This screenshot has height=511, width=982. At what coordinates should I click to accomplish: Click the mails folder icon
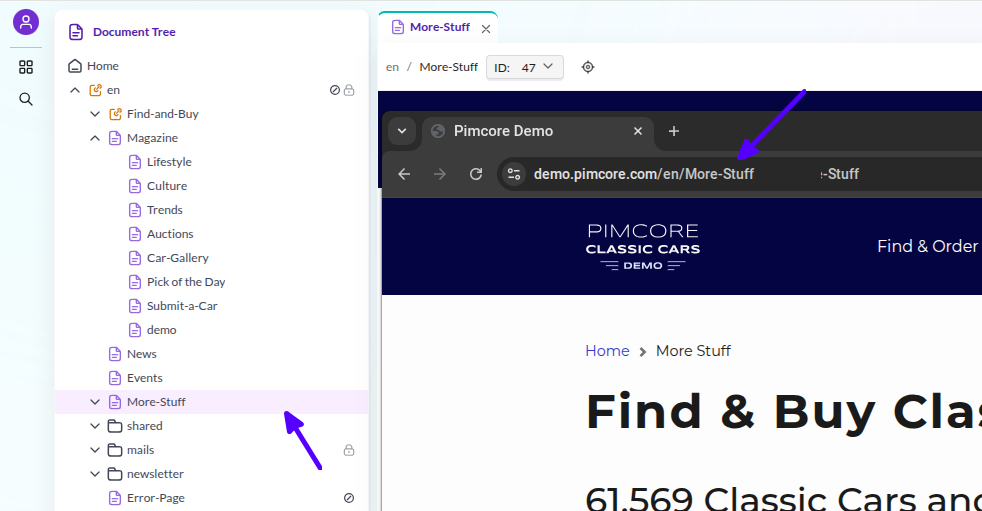coord(115,450)
